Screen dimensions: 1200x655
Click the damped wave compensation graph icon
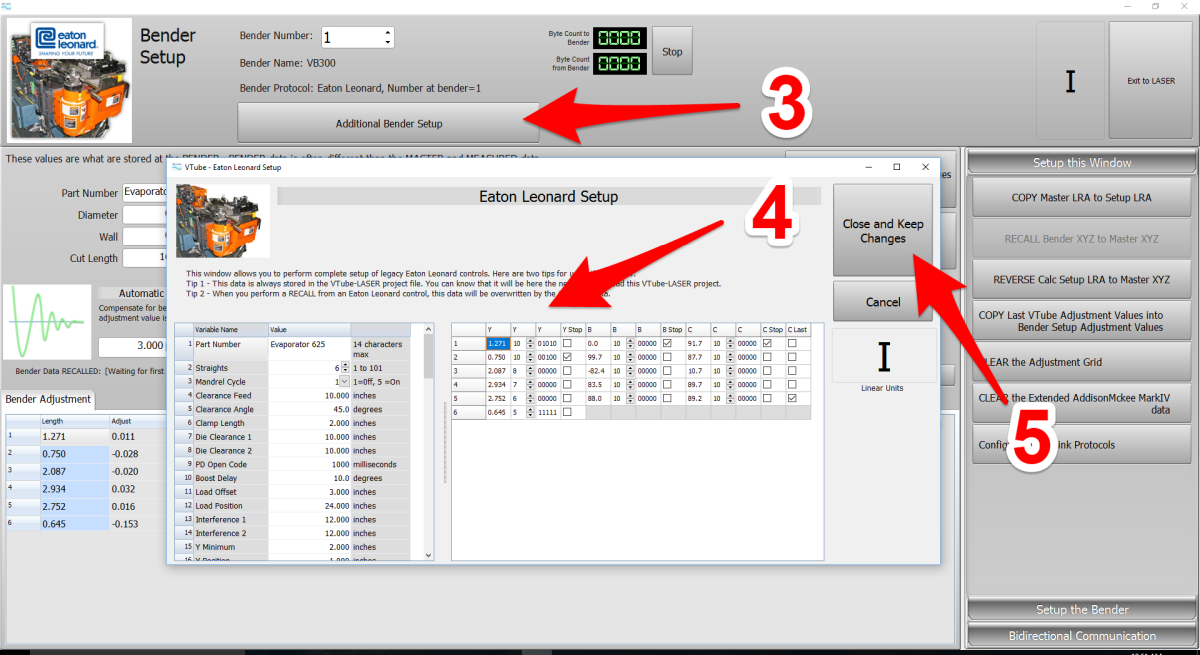(45, 322)
